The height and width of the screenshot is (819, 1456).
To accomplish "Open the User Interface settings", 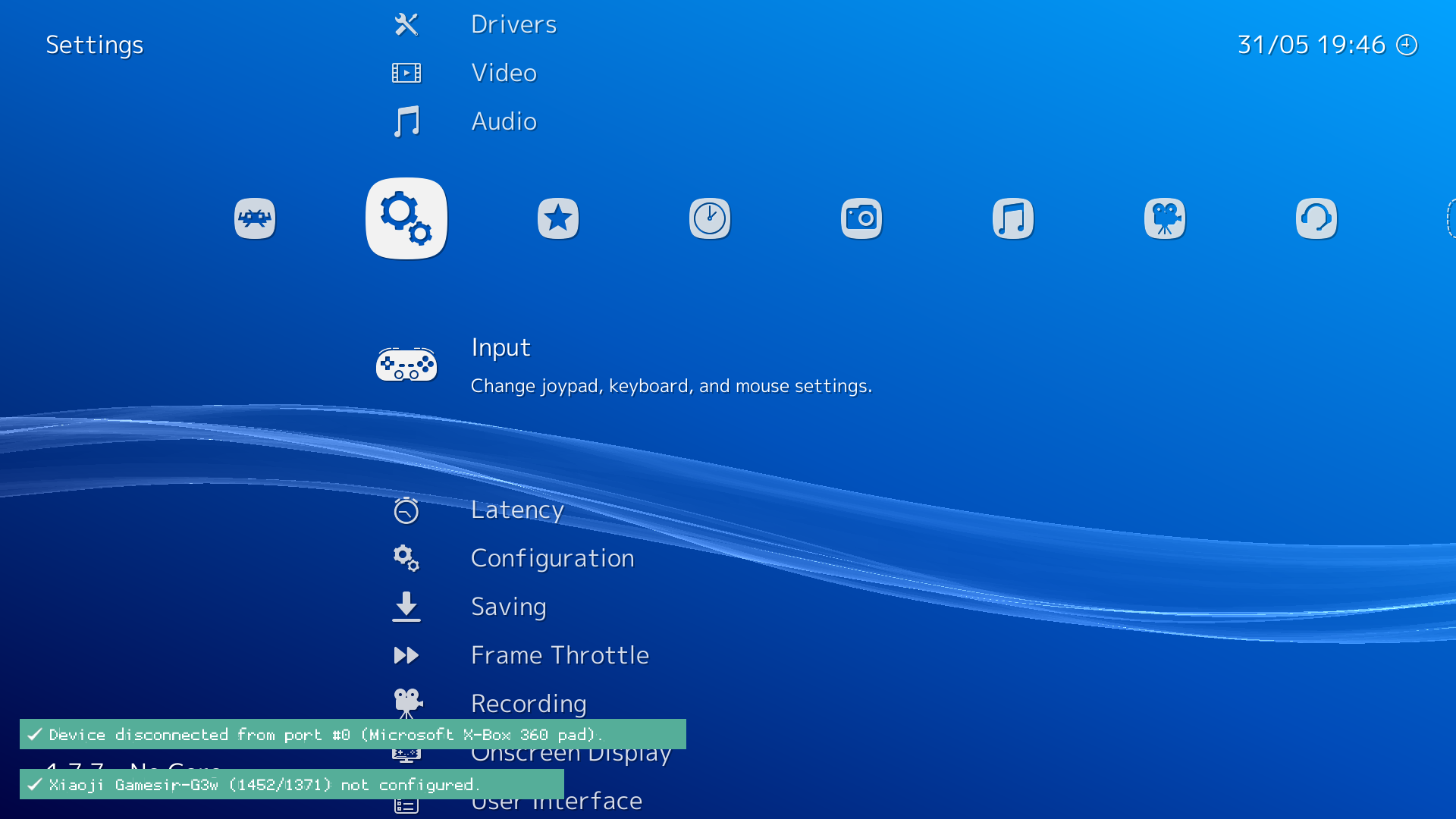I will click(x=556, y=800).
